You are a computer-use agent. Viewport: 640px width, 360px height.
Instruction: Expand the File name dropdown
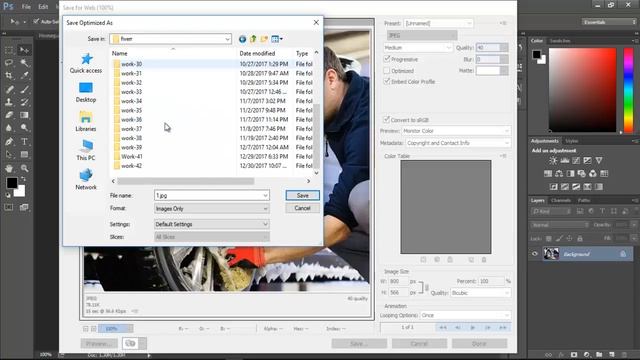tap(265, 196)
